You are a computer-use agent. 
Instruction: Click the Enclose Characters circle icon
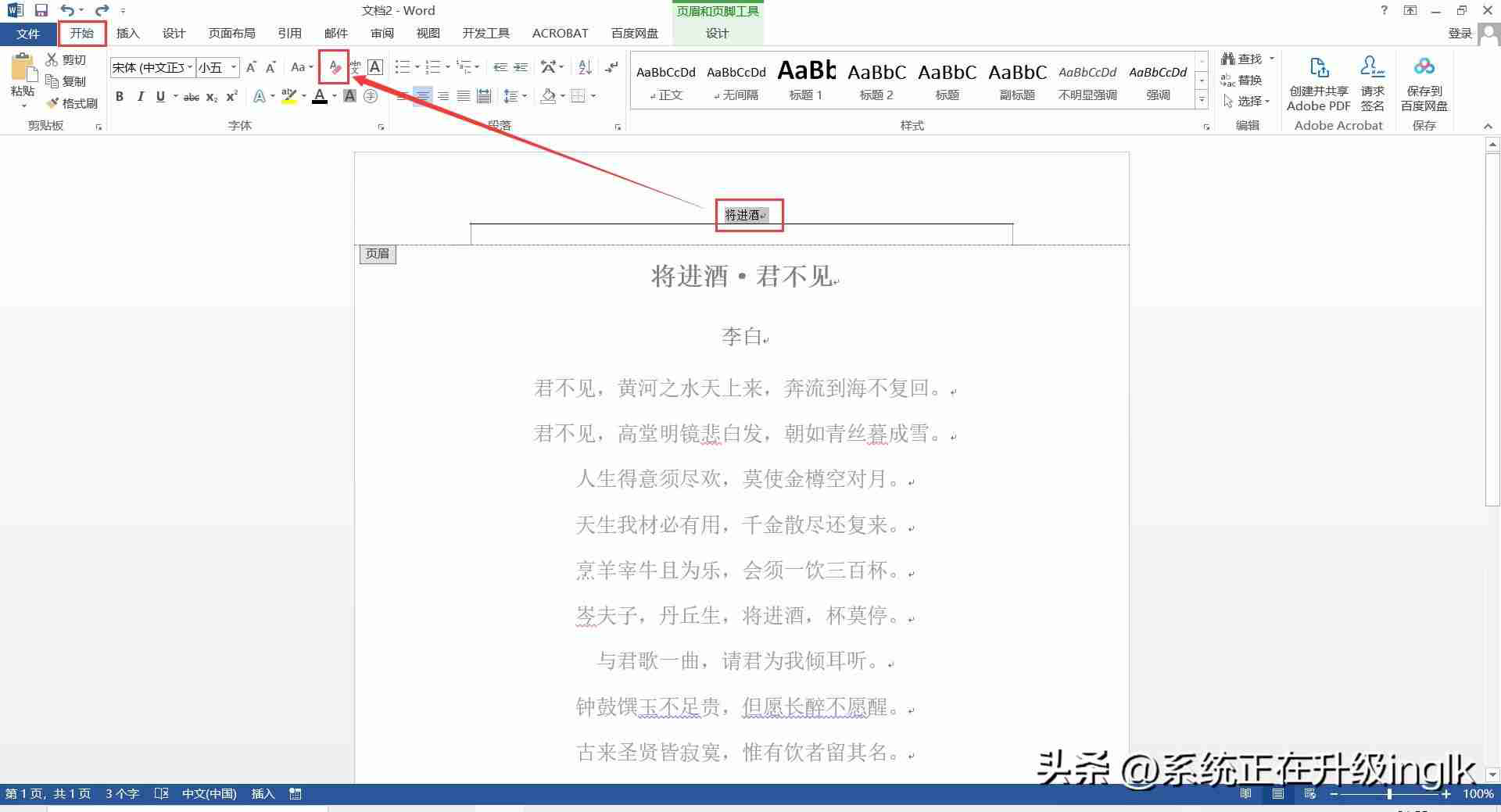[371, 96]
